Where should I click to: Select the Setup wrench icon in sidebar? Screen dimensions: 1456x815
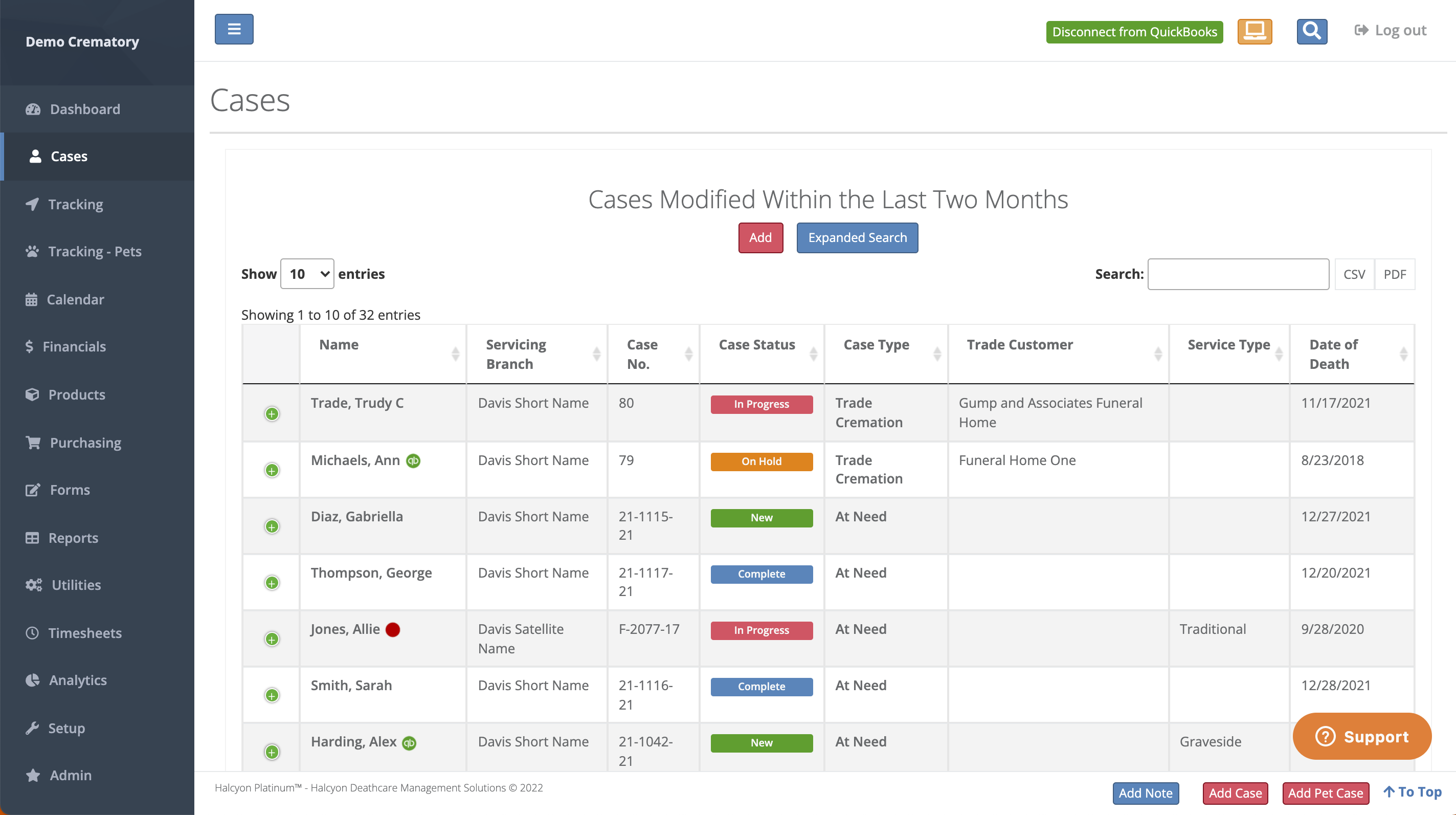tap(33, 728)
